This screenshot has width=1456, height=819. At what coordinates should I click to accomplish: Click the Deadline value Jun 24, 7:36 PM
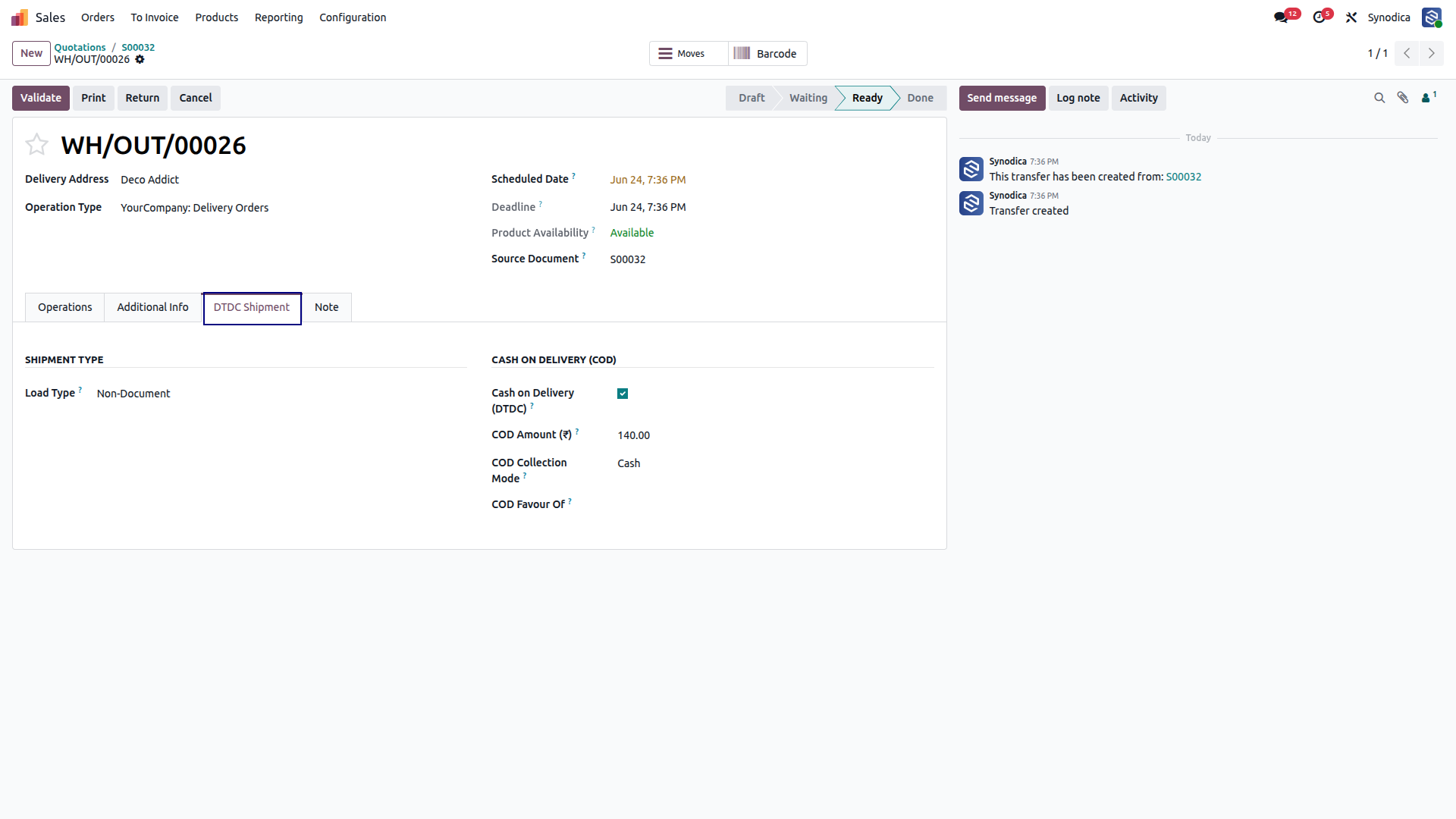648,207
